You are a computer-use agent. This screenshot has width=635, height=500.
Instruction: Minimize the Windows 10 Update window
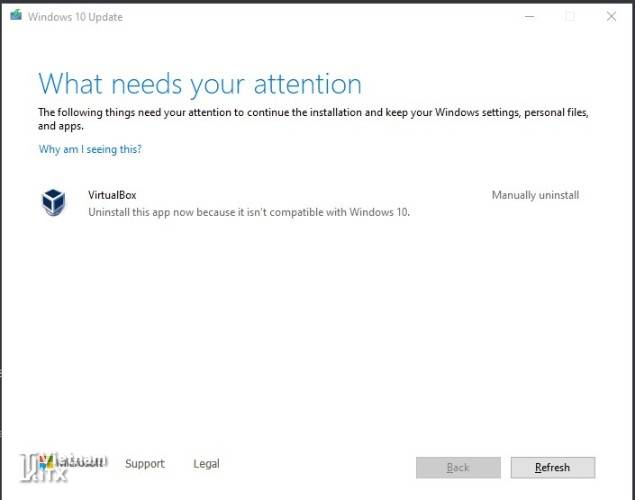coord(527,17)
